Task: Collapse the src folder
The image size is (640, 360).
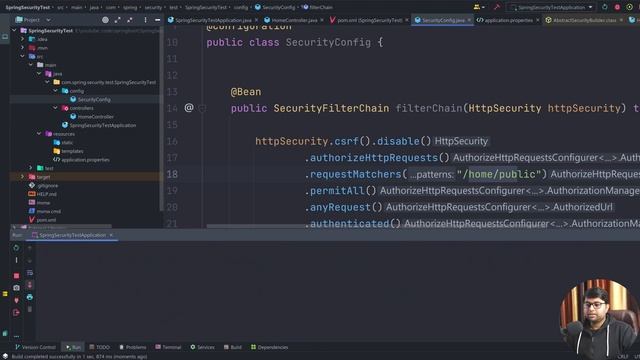Action: (22, 56)
